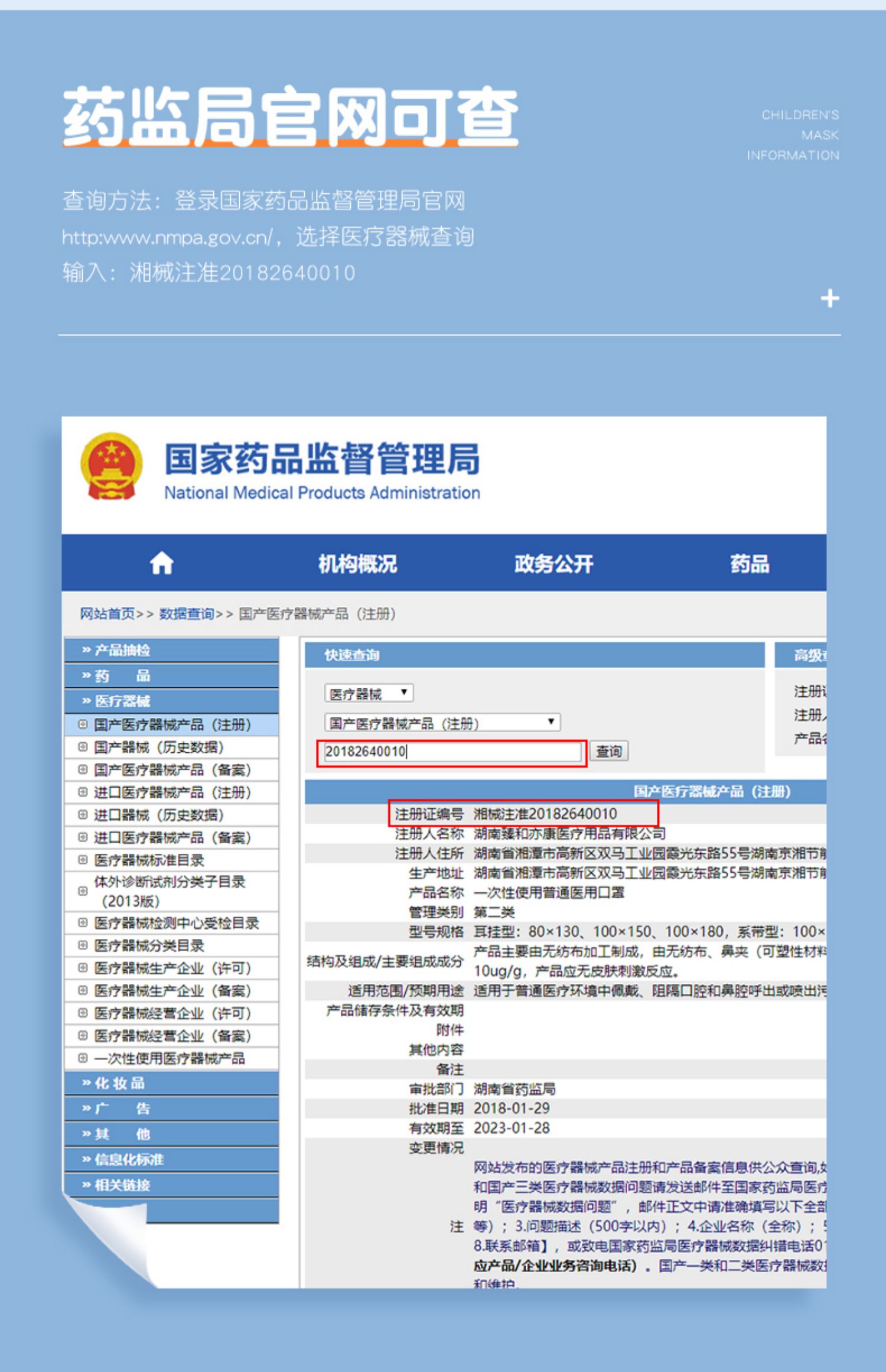
Task: Go to 网站首页 breadcrumb link
Action: point(108,614)
